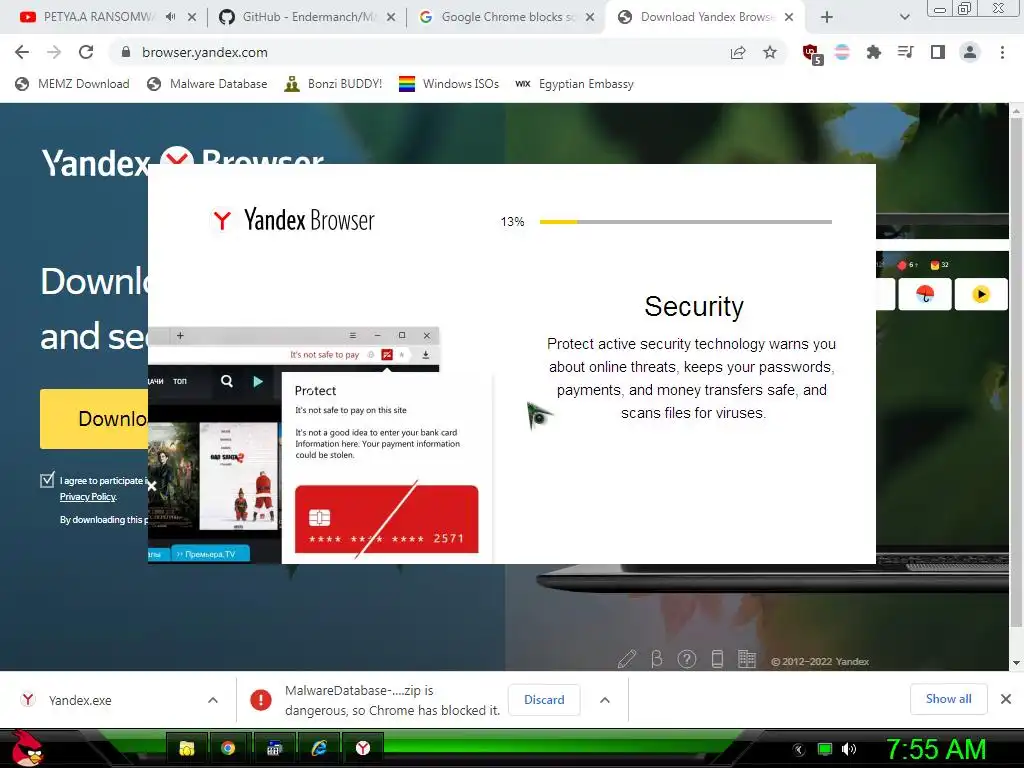This screenshot has width=1024, height=768.
Task: Click the yellow Download button
Action: click(x=94, y=419)
